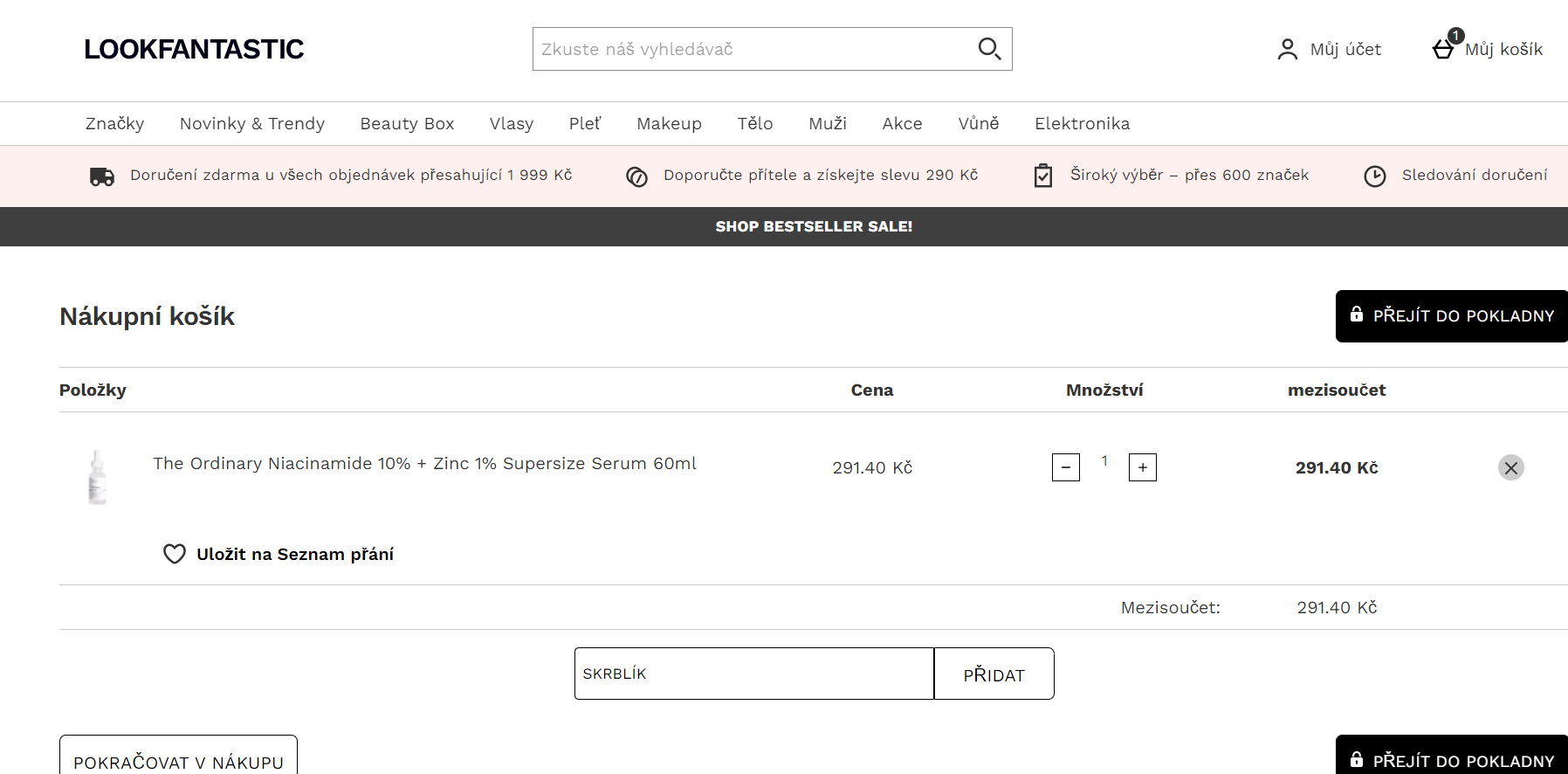This screenshot has height=774, width=1568.
Task: Click PŘIDAT discount code button
Action: point(994,674)
